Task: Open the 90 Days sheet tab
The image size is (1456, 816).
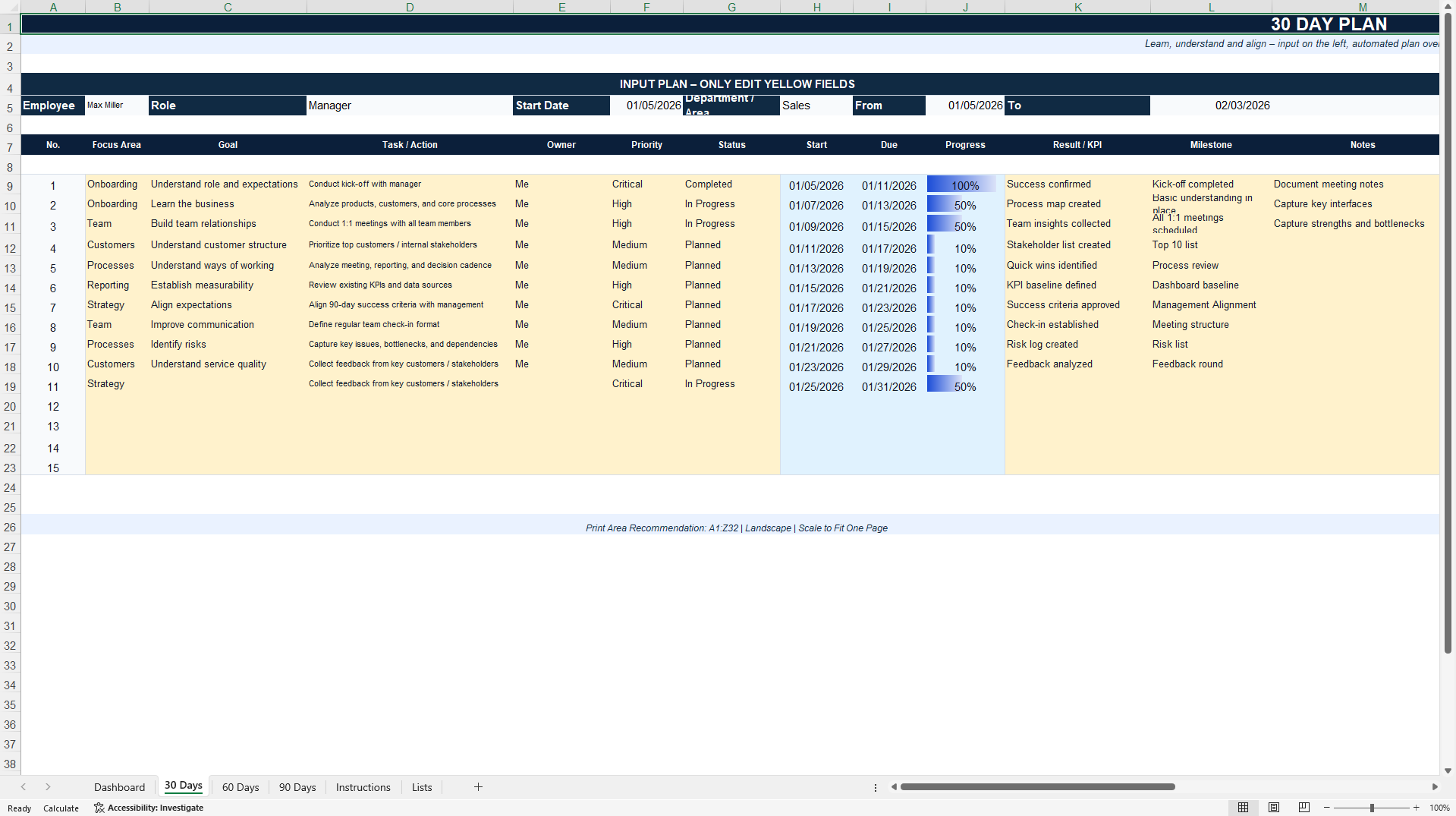Action: pyautogui.click(x=297, y=787)
